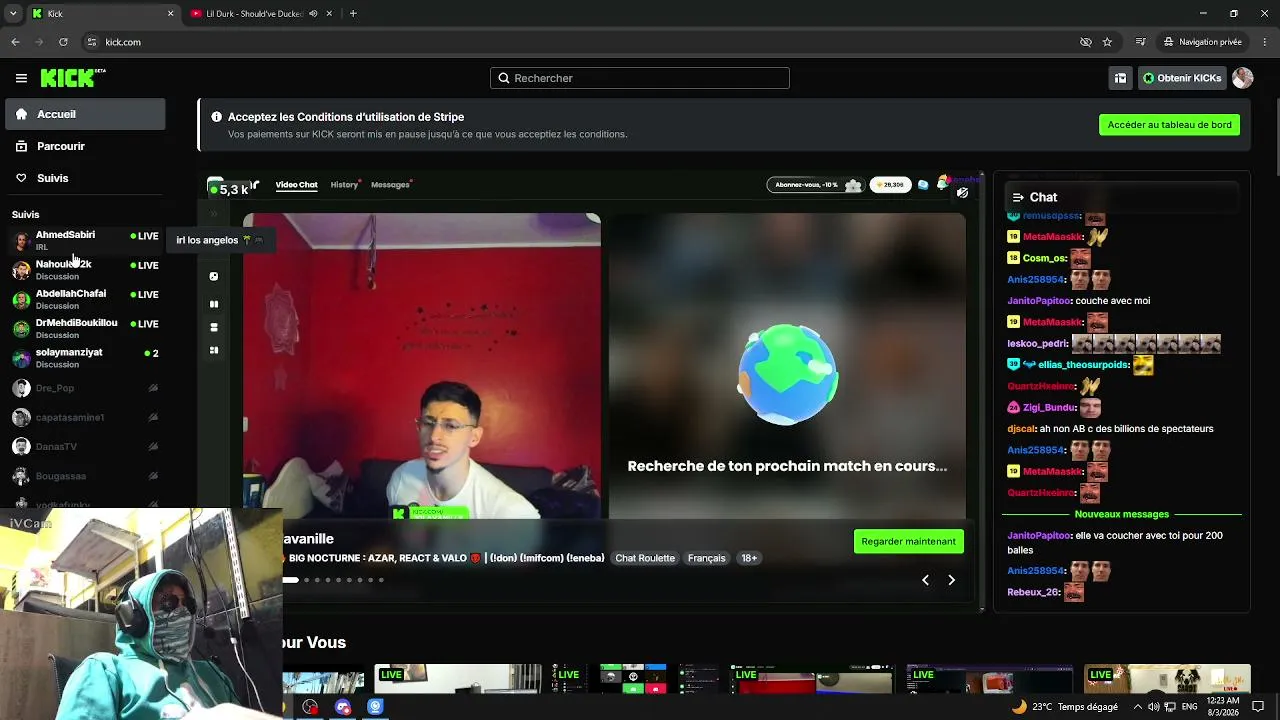Click username leskoo_pedri in chat
The image size is (1280, 720).
[x=1037, y=344]
